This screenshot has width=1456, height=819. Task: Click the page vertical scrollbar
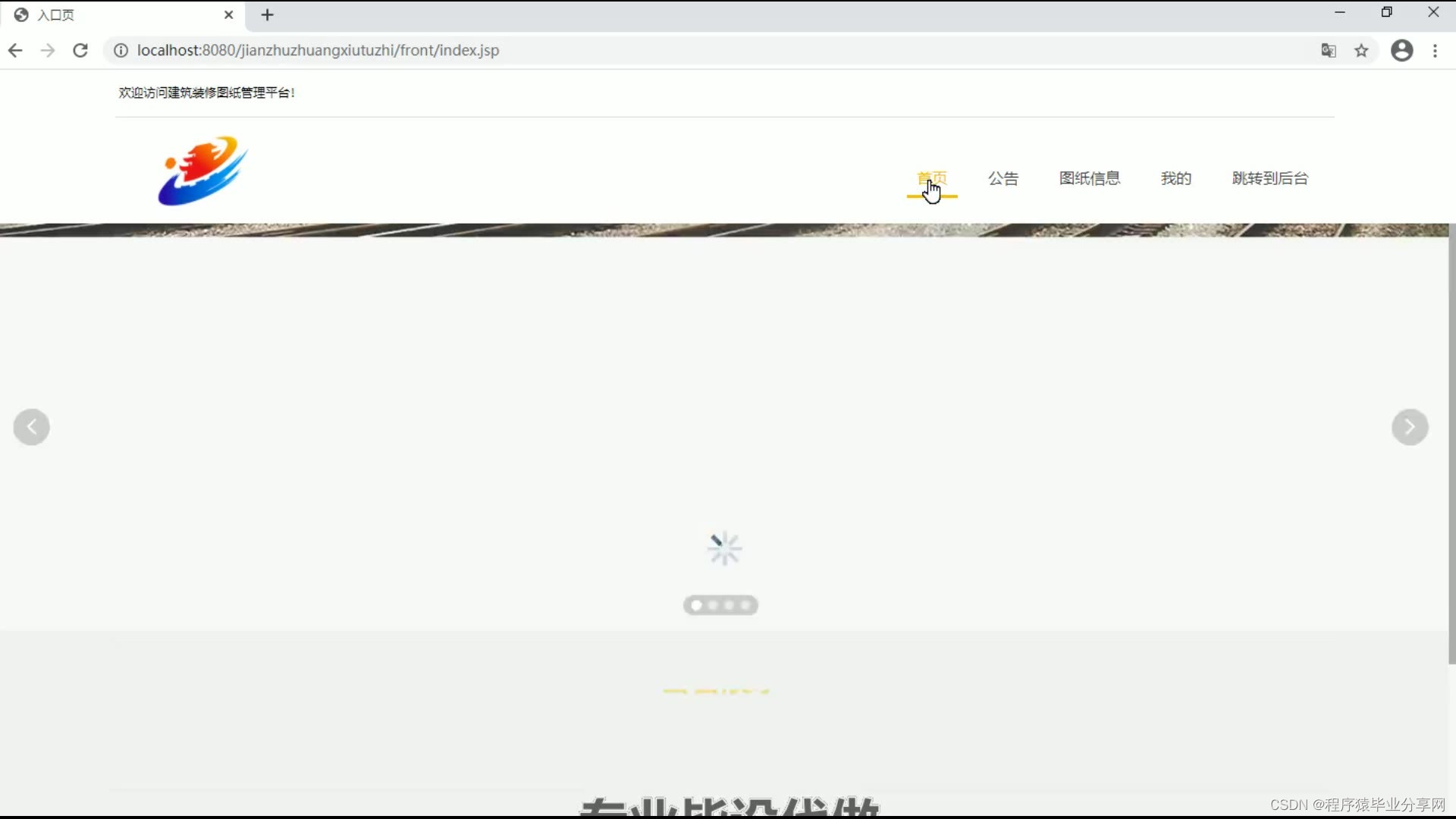[1451, 444]
